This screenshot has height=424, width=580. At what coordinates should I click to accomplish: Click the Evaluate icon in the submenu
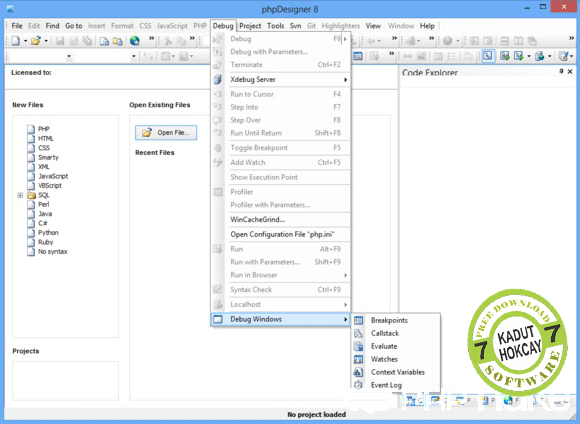tap(358, 346)
